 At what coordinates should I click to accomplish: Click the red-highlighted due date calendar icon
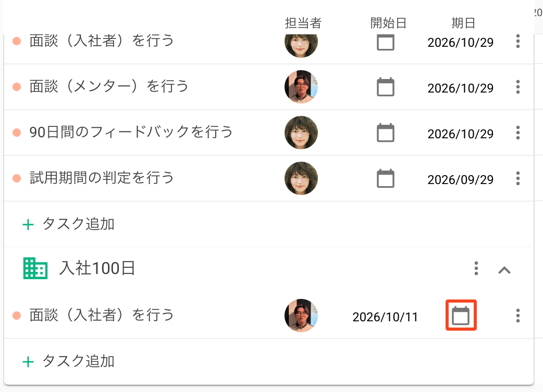coord(461,315)
